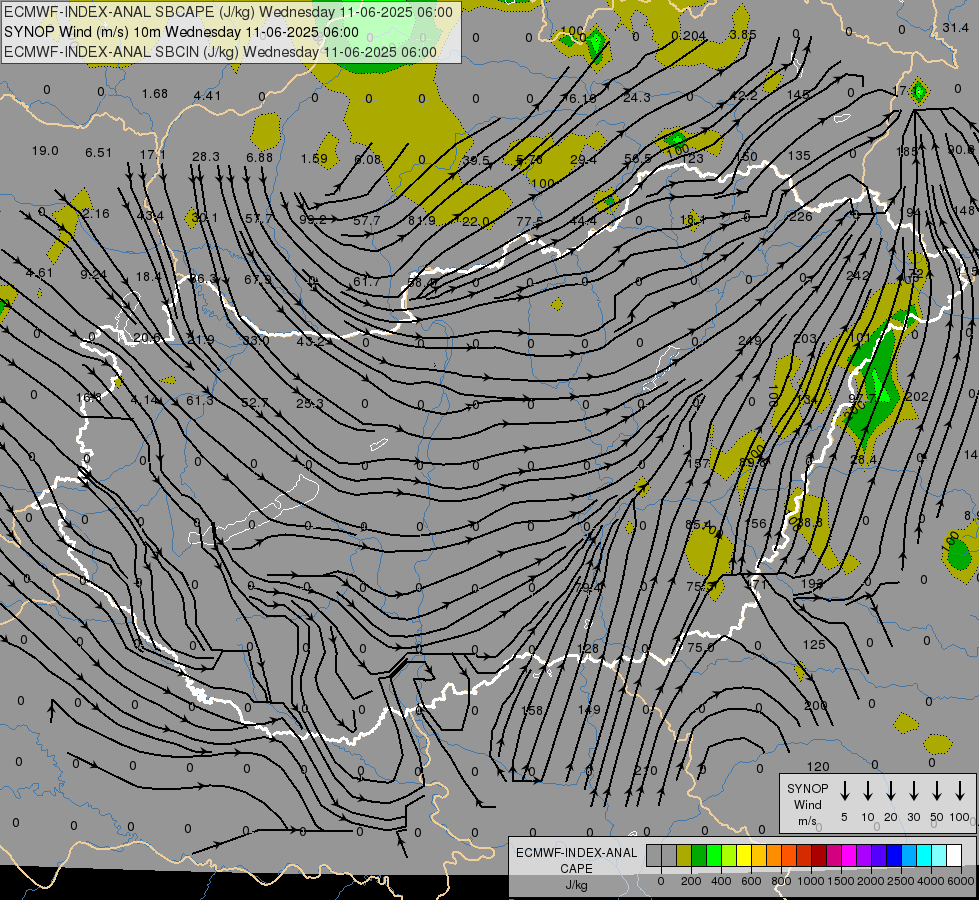Click the 203 value on the map
The height and width of the screenshot is (900, 979).
[805, 339]
